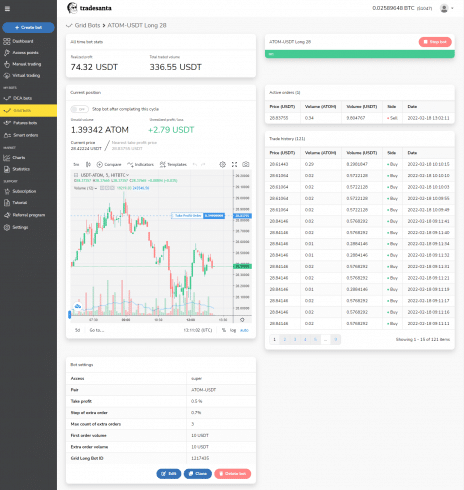Enter chart fullscreen mode
The image size is (464, 490).
pyautogui.click(x=234, y=164)
